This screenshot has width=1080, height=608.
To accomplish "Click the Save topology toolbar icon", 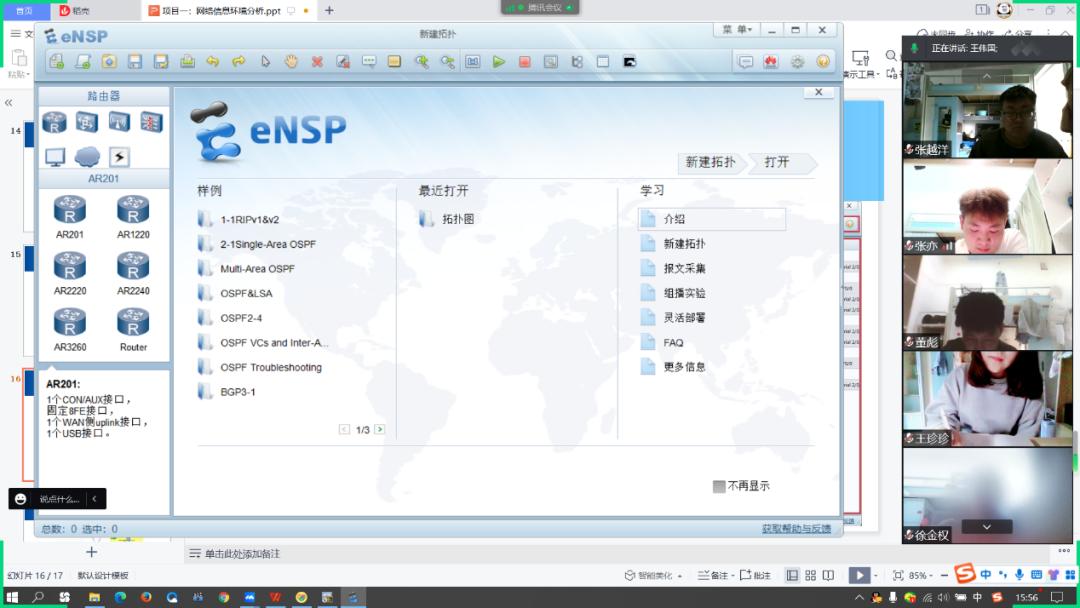I will (x=135, y=62).
